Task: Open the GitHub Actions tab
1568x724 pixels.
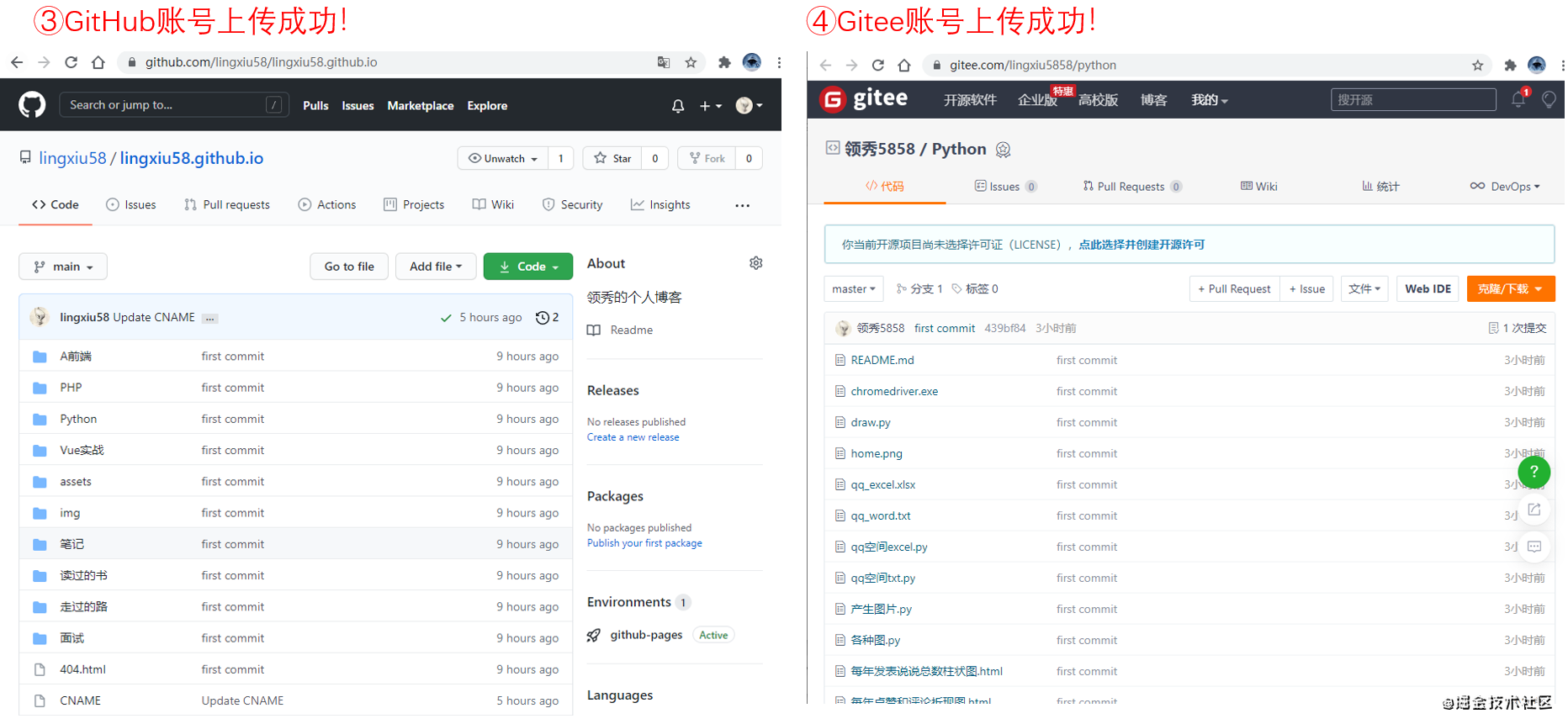Action: 327,204
